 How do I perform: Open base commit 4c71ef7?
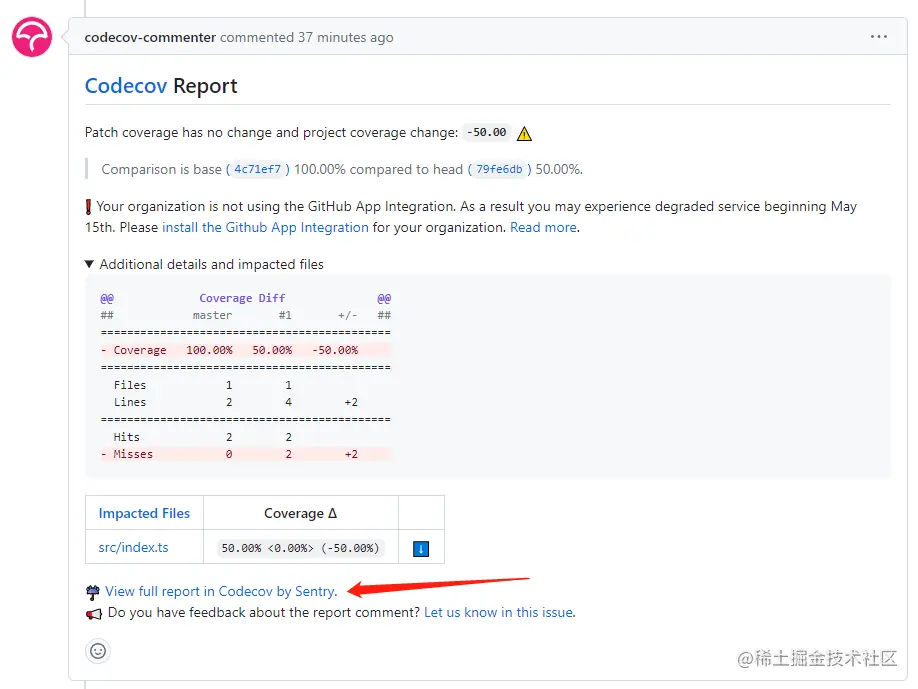pyautogui.click(x=258, y=169)
